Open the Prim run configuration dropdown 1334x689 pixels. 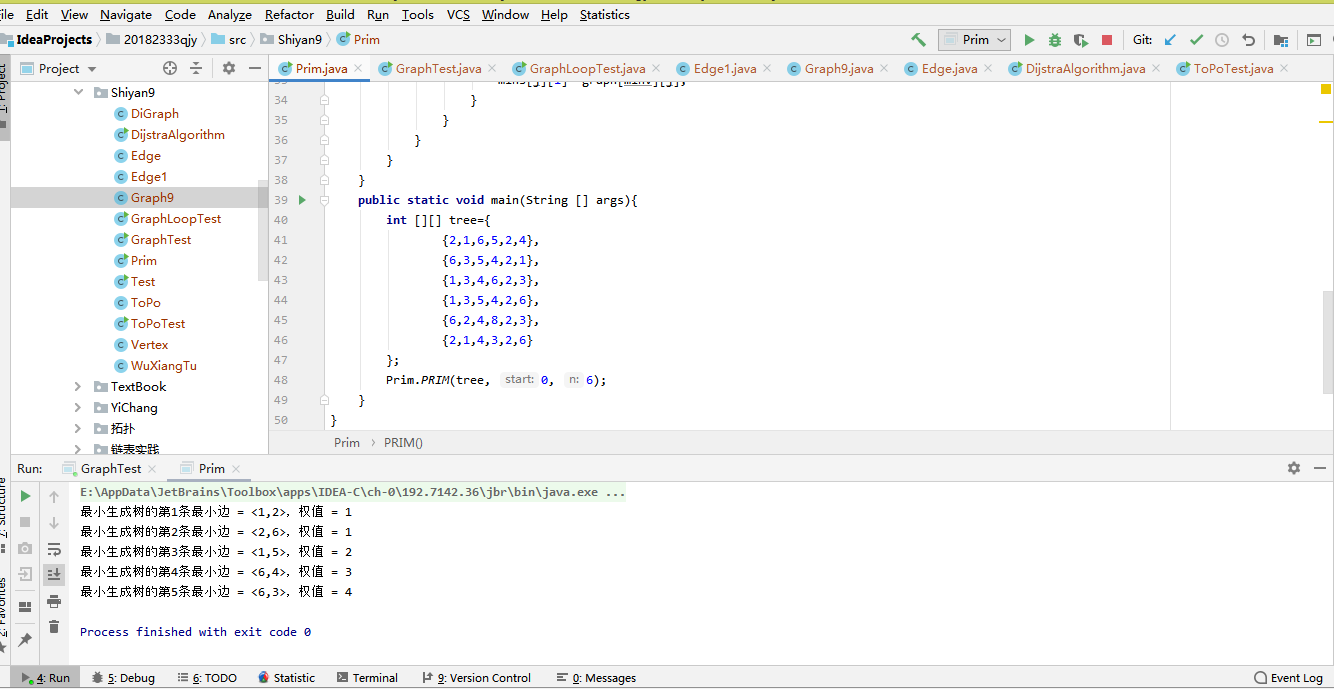(x=975, y=40)
